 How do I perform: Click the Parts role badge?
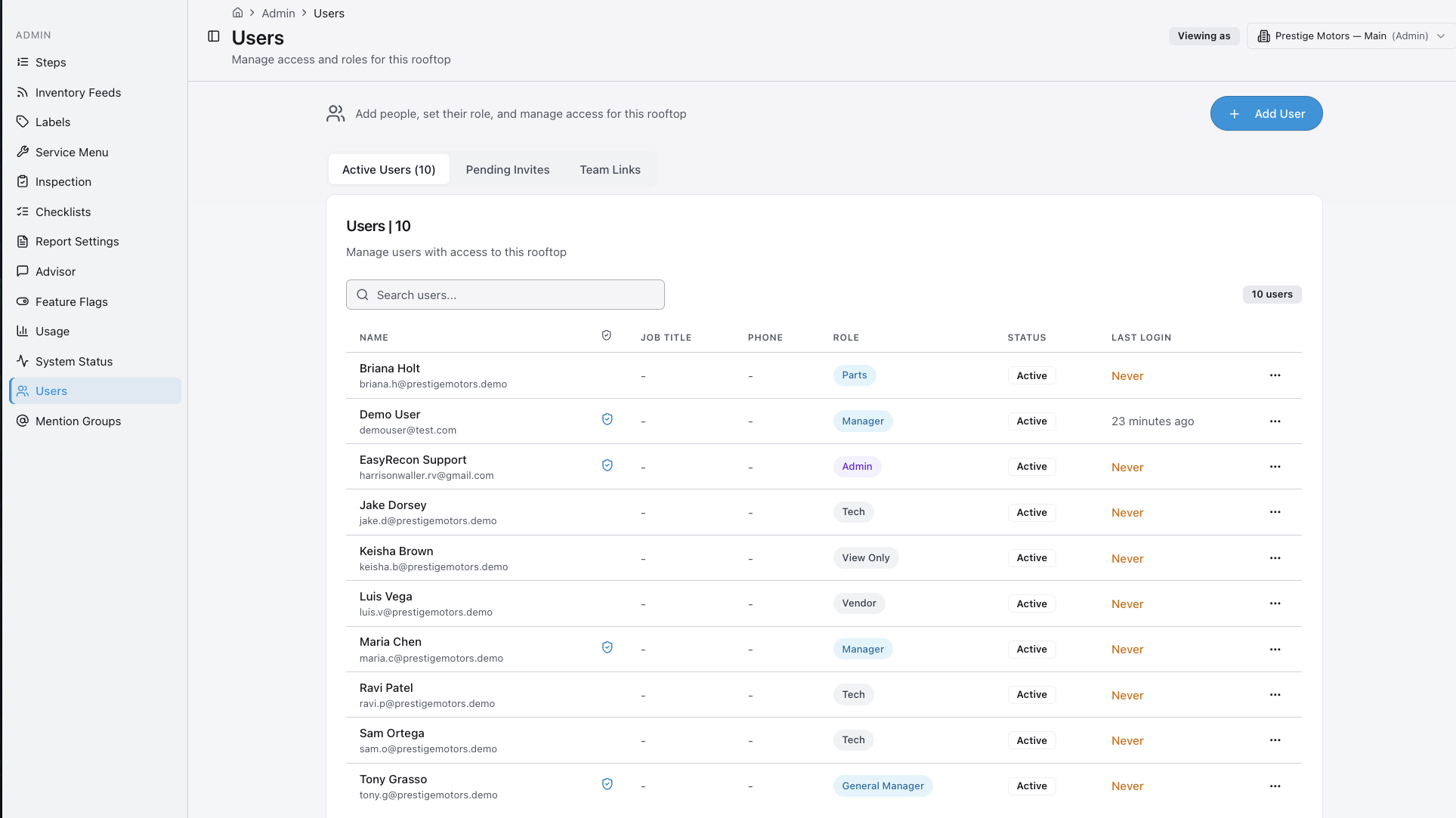855,375
